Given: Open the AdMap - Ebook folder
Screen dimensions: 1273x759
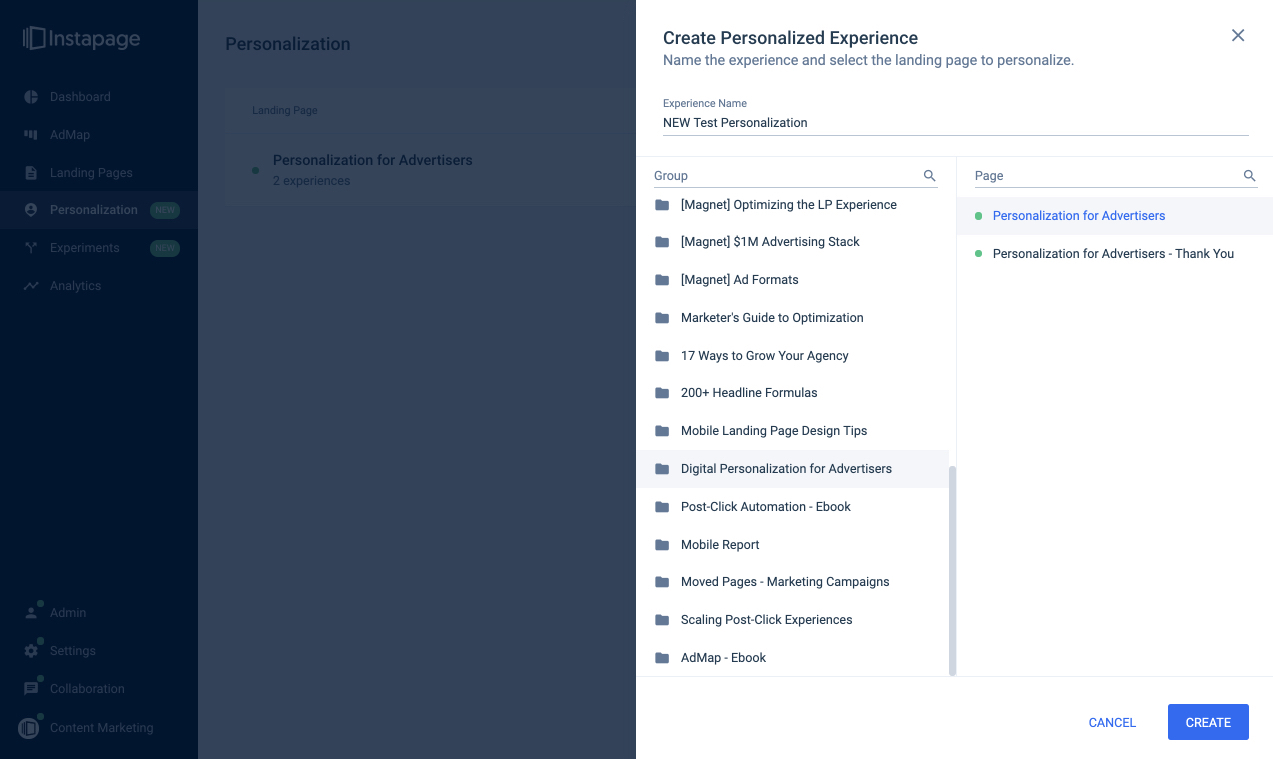Looking at the screenshot, I should (723, 657).
